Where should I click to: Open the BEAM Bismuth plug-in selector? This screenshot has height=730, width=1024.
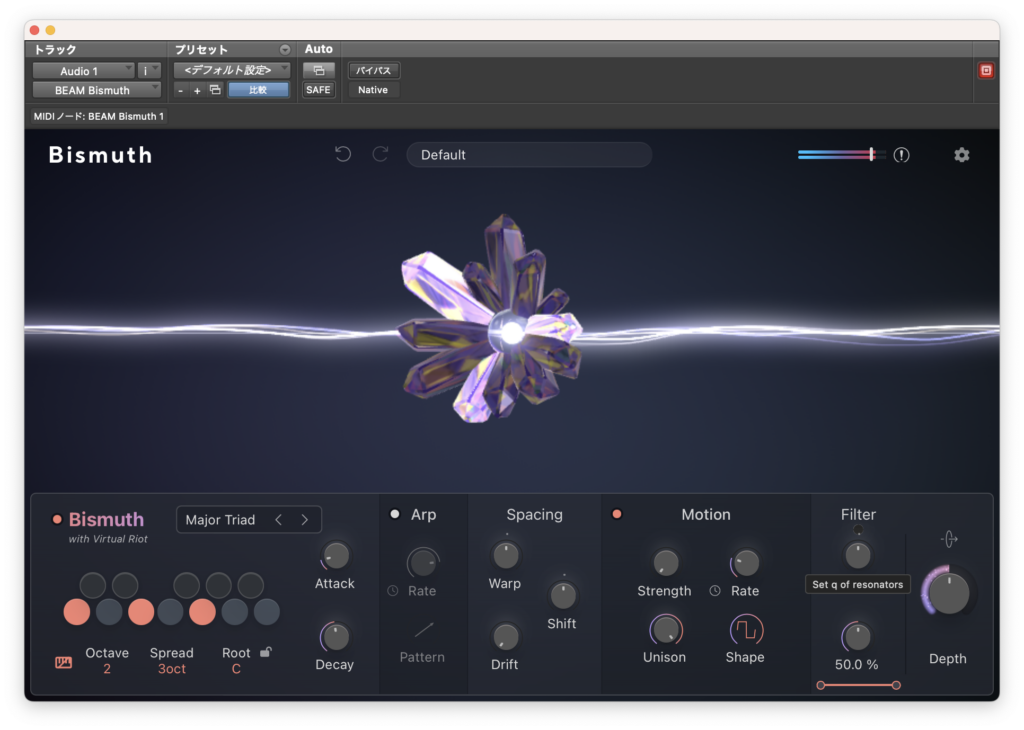click(97, 90)
